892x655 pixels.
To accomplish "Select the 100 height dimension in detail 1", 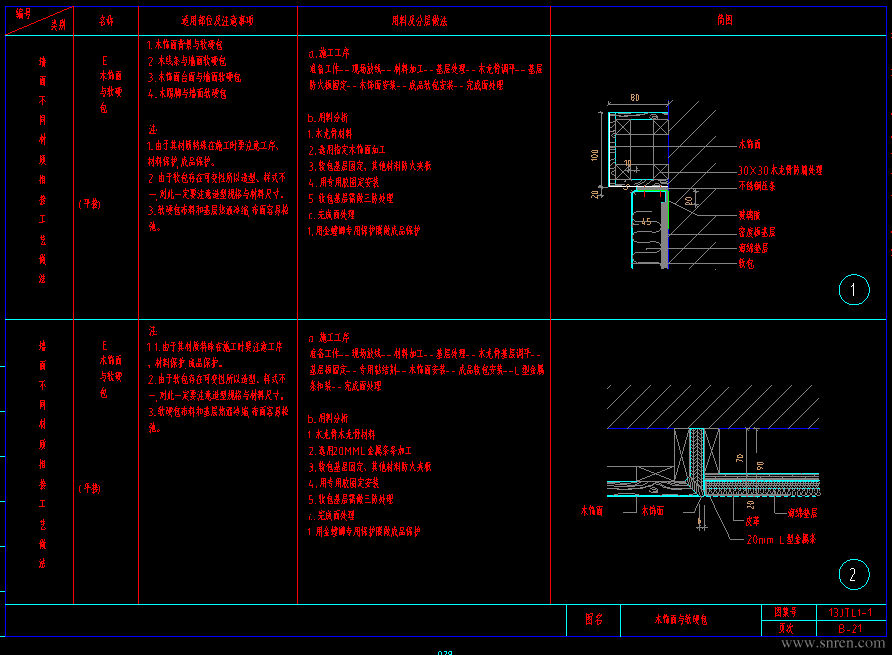I will point(594,155).
